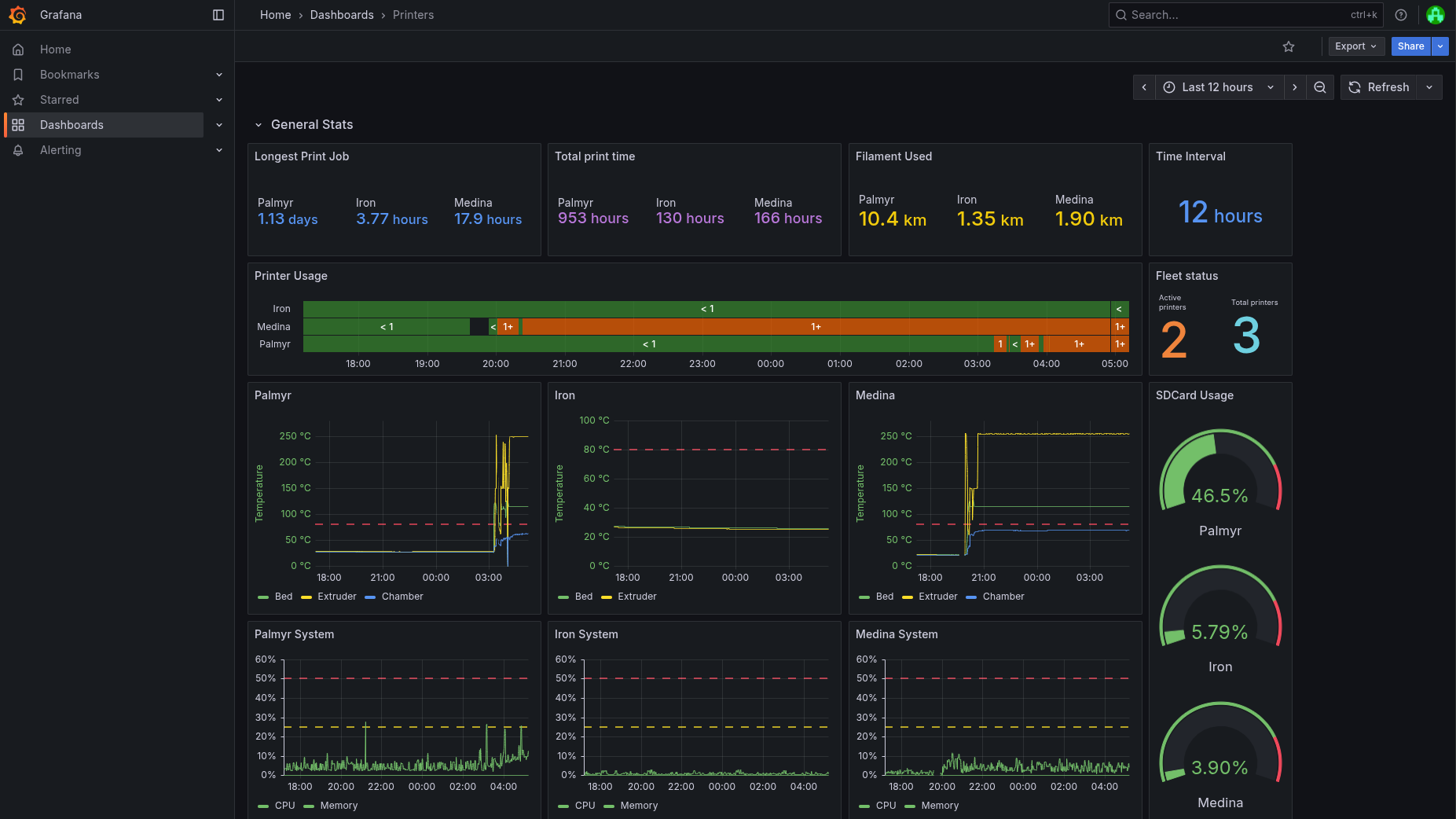Toggle the sidebar collapse icon
Viewport: 1456px width, 819px height.
pos(218,15)
